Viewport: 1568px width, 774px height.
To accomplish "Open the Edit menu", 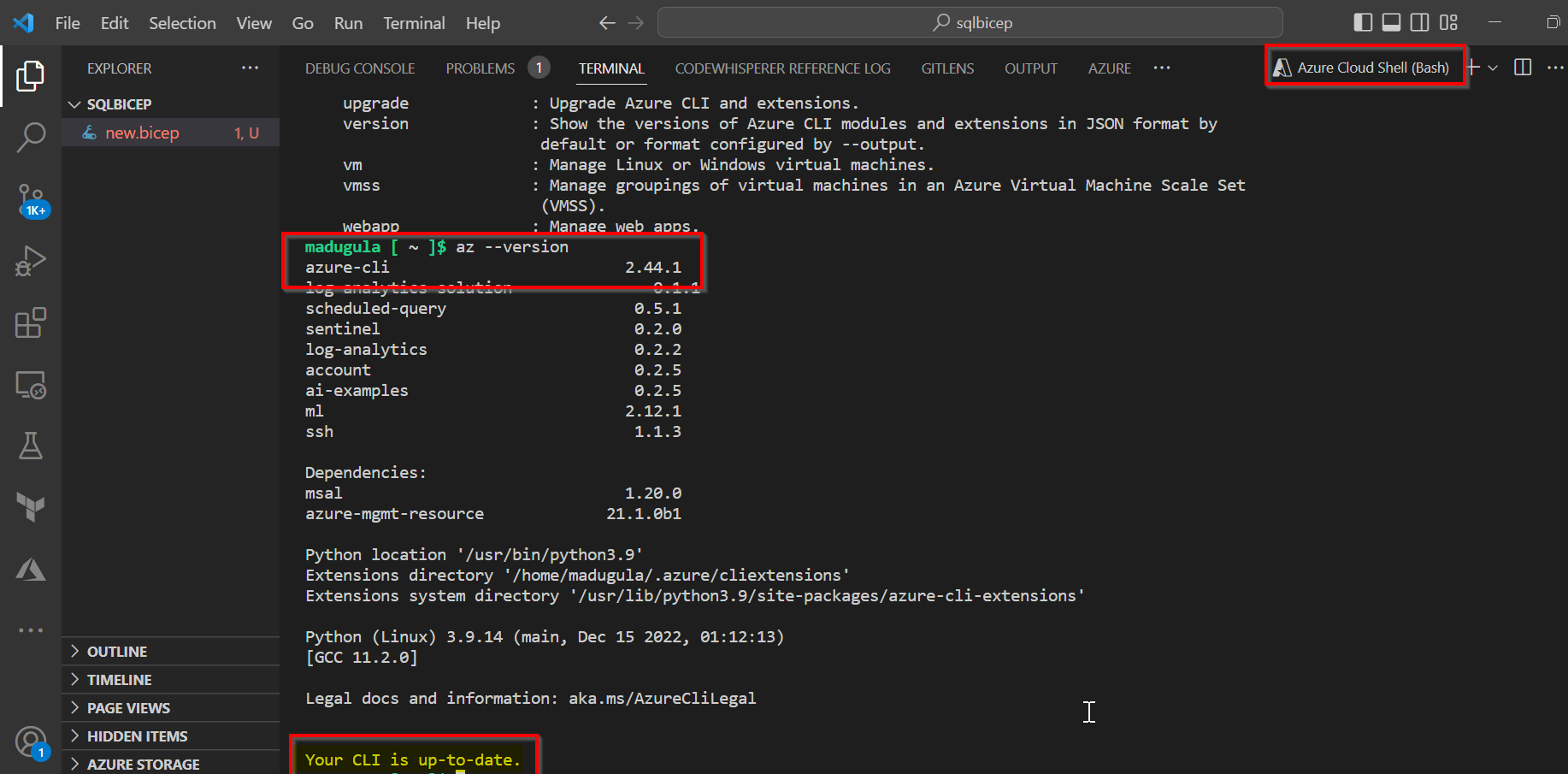I will [x=115, y=23].
